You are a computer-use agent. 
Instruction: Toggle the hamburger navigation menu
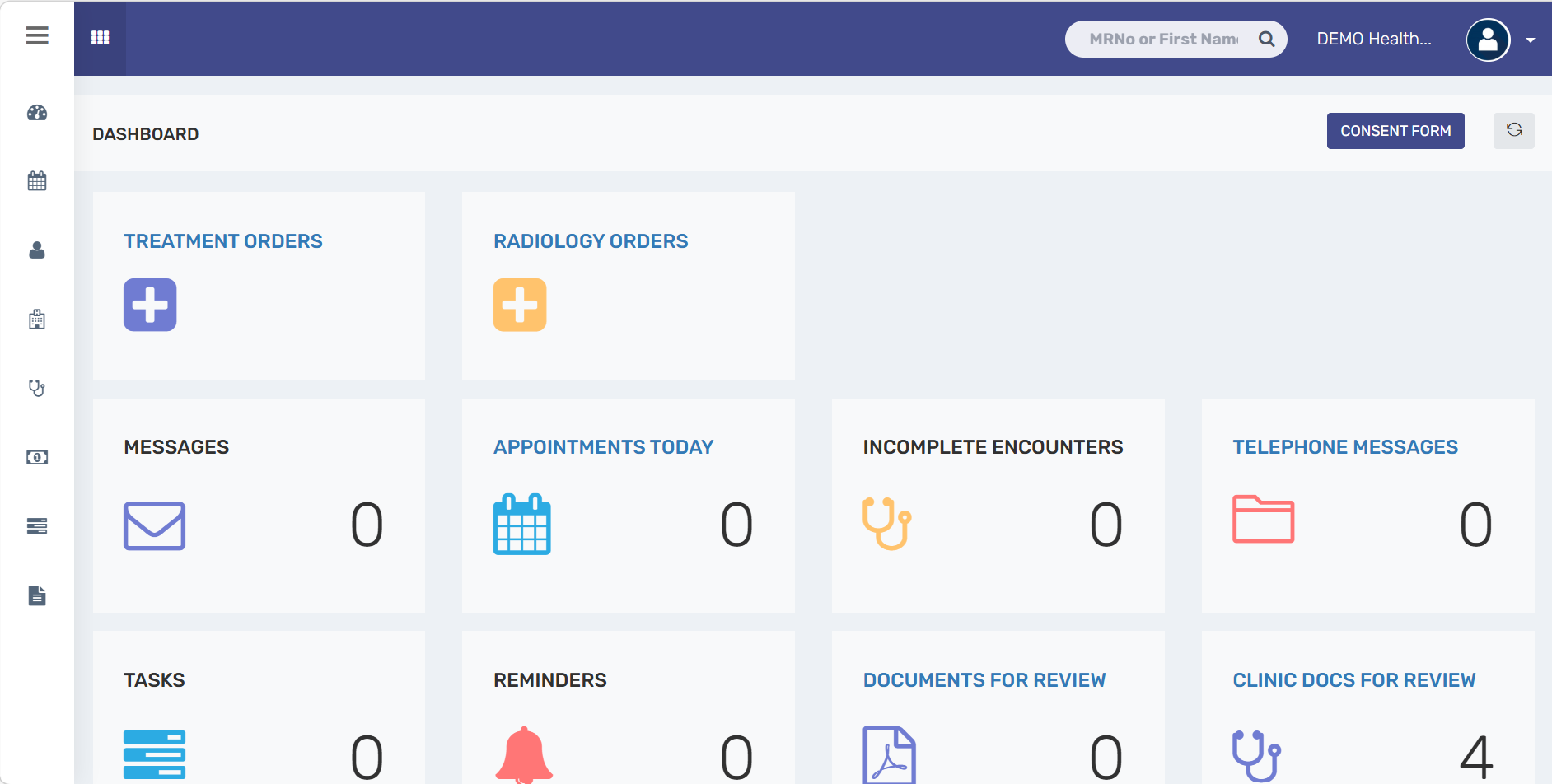point(36,35)
